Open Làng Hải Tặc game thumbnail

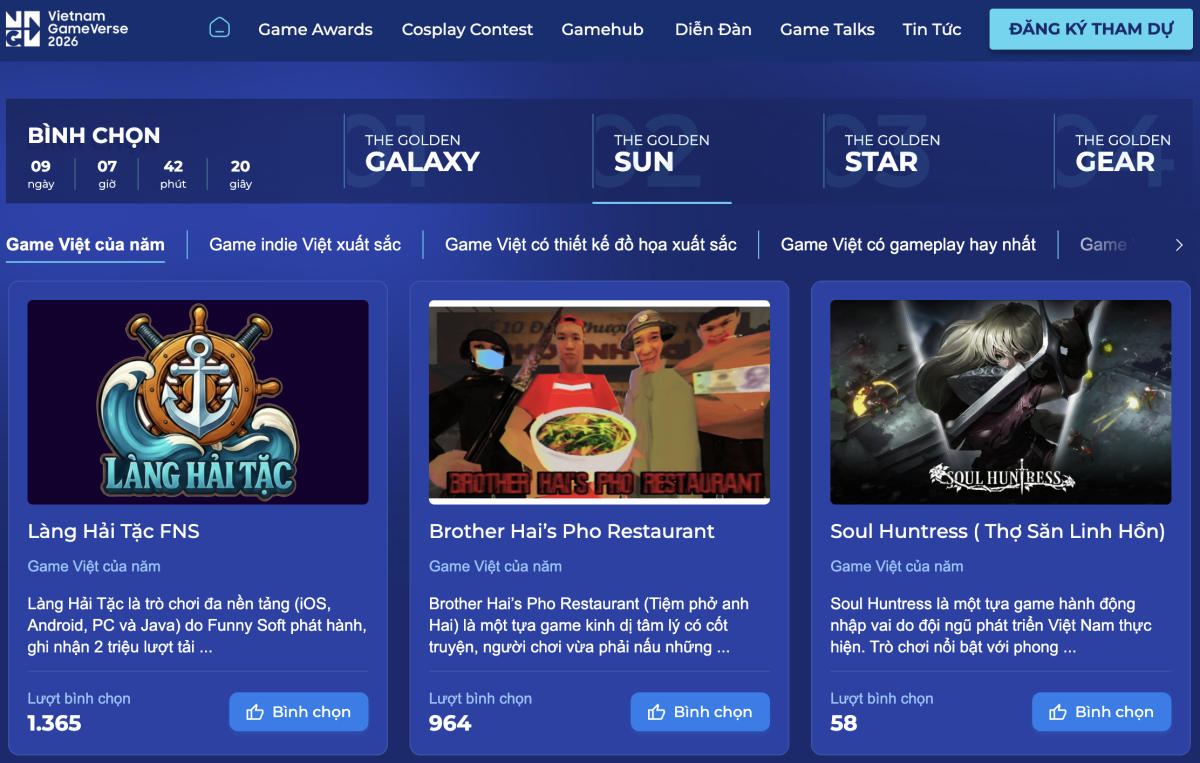coord(198,402)
